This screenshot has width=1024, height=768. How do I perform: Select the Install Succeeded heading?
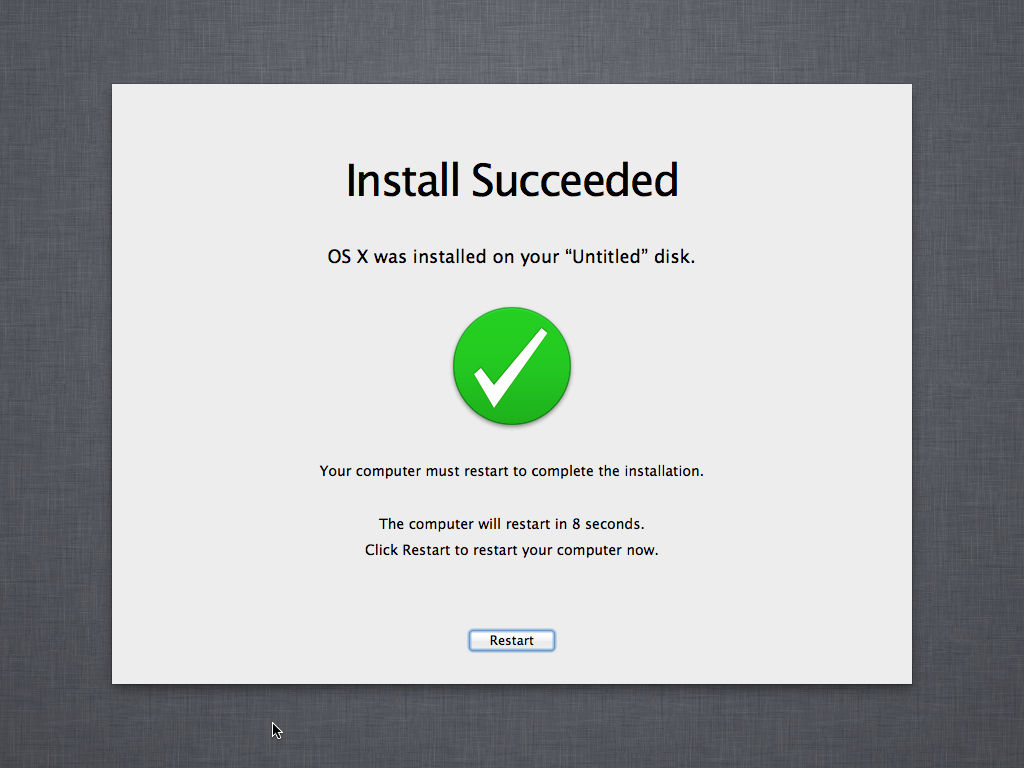tap(512, 180)
